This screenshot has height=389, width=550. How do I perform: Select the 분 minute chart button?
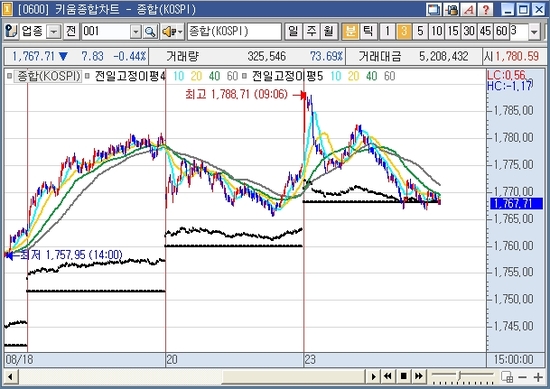[350, 32]
